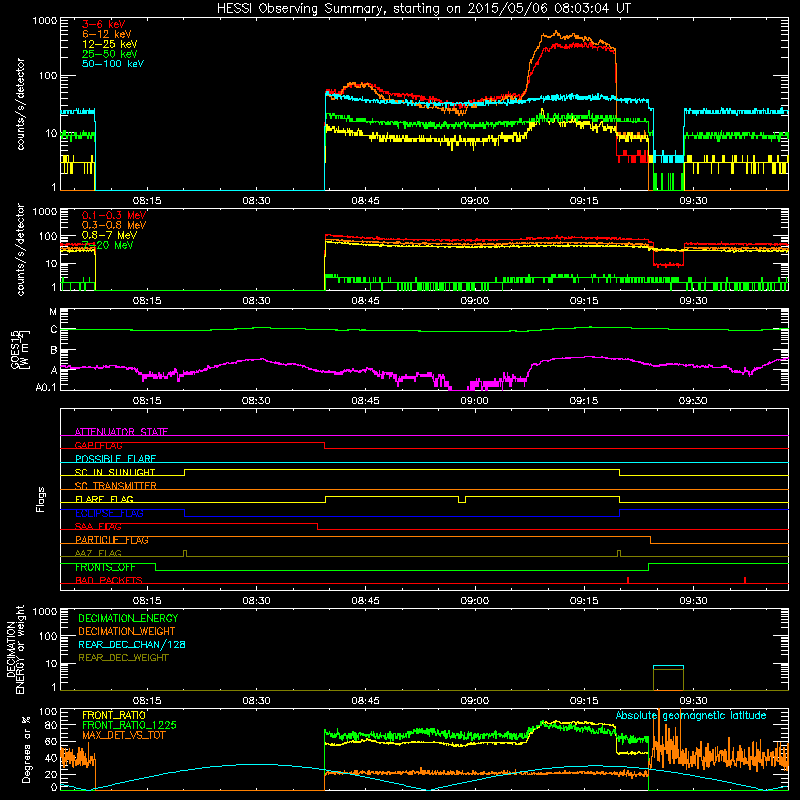Click the 0.3-0.8 MeV legend label
Screen dimensions: 800x800
click(114, 225)
